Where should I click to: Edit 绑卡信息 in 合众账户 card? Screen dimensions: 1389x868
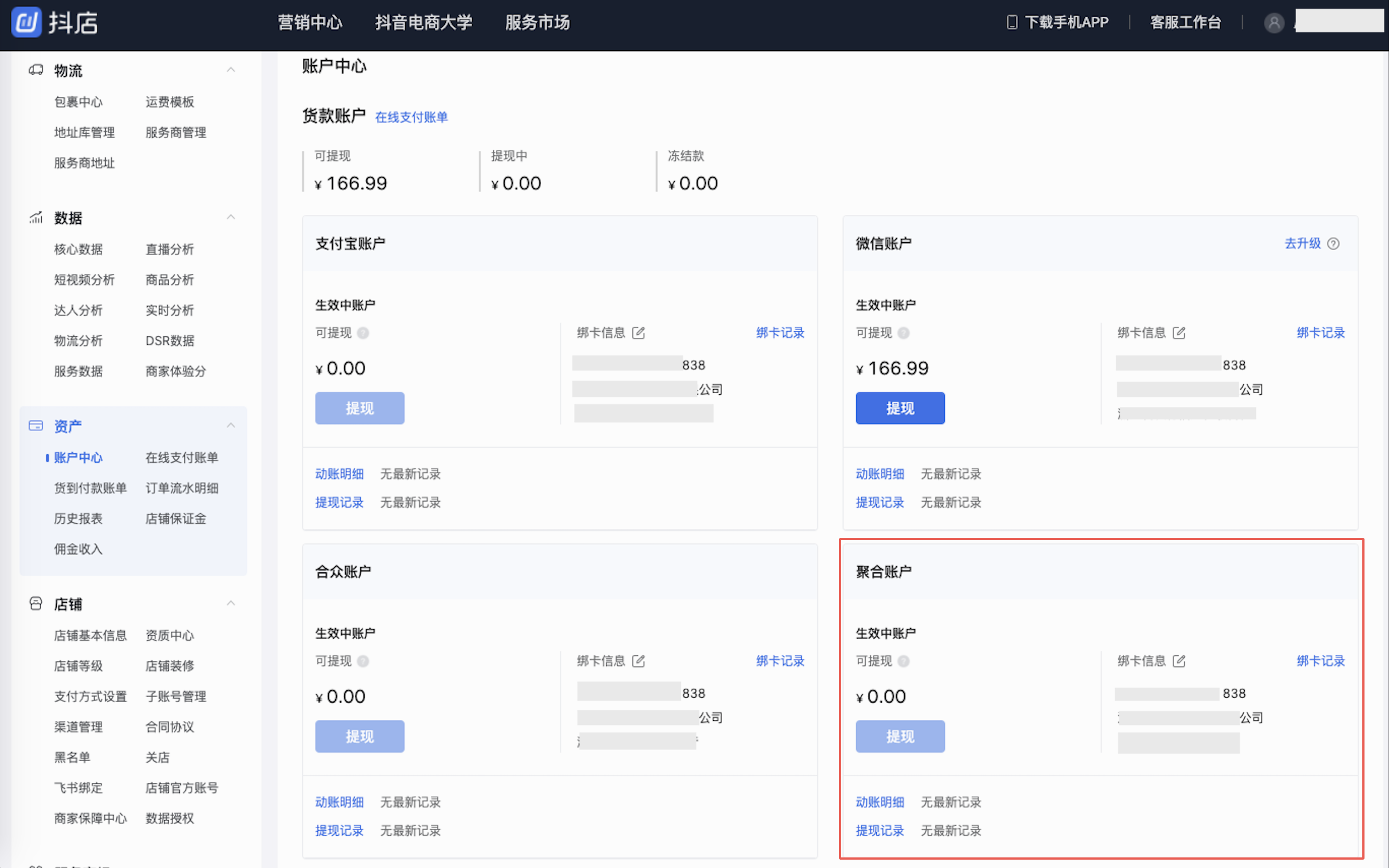pos(638,661)
